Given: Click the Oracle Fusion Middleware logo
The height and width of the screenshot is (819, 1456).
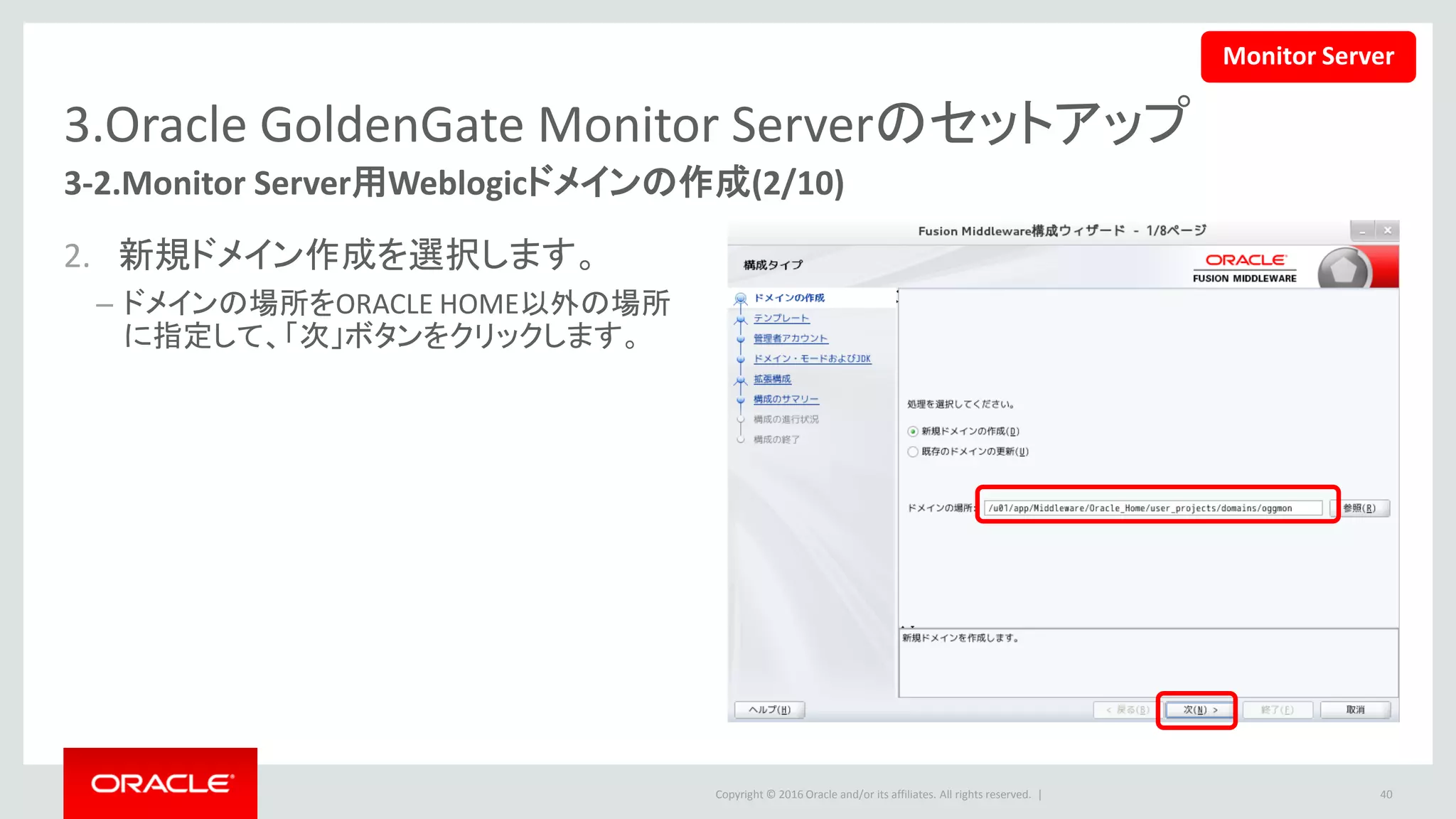Looking at the screenshot, I should (1245, 268).
